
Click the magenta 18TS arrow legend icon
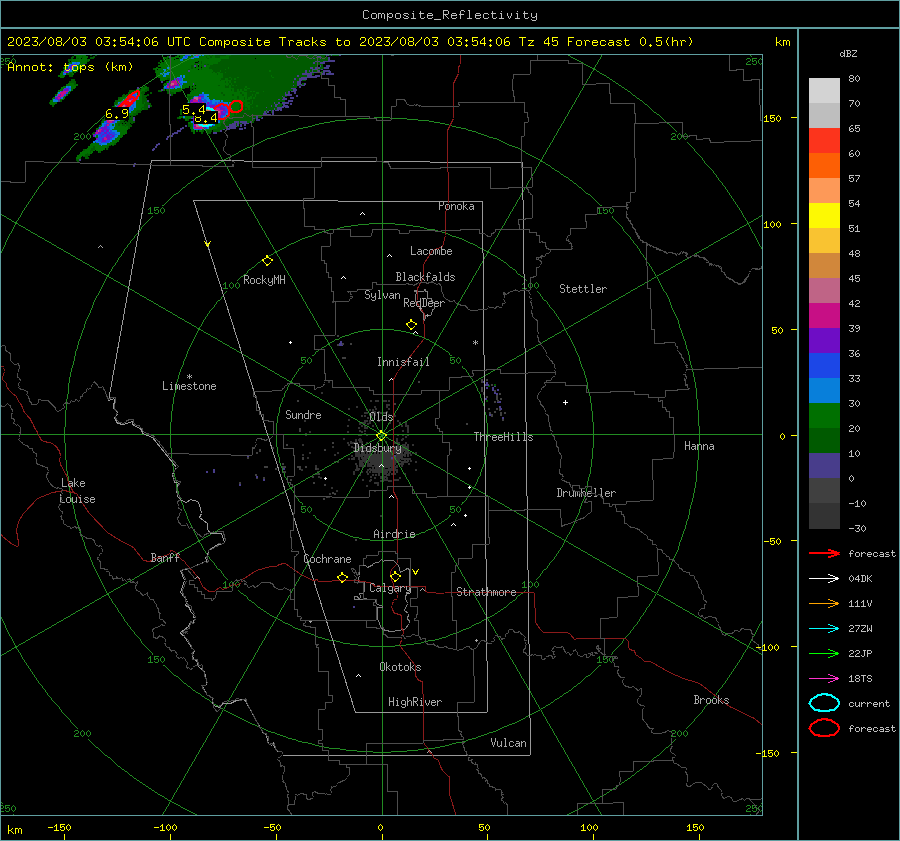coord(824,679)
